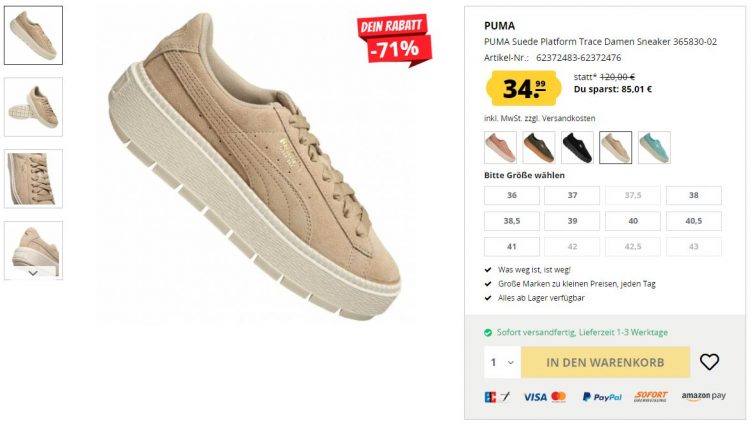Viewport: 750px width, 425px height.
Task: Choose size 40,5 option
Action: (694, 221)
